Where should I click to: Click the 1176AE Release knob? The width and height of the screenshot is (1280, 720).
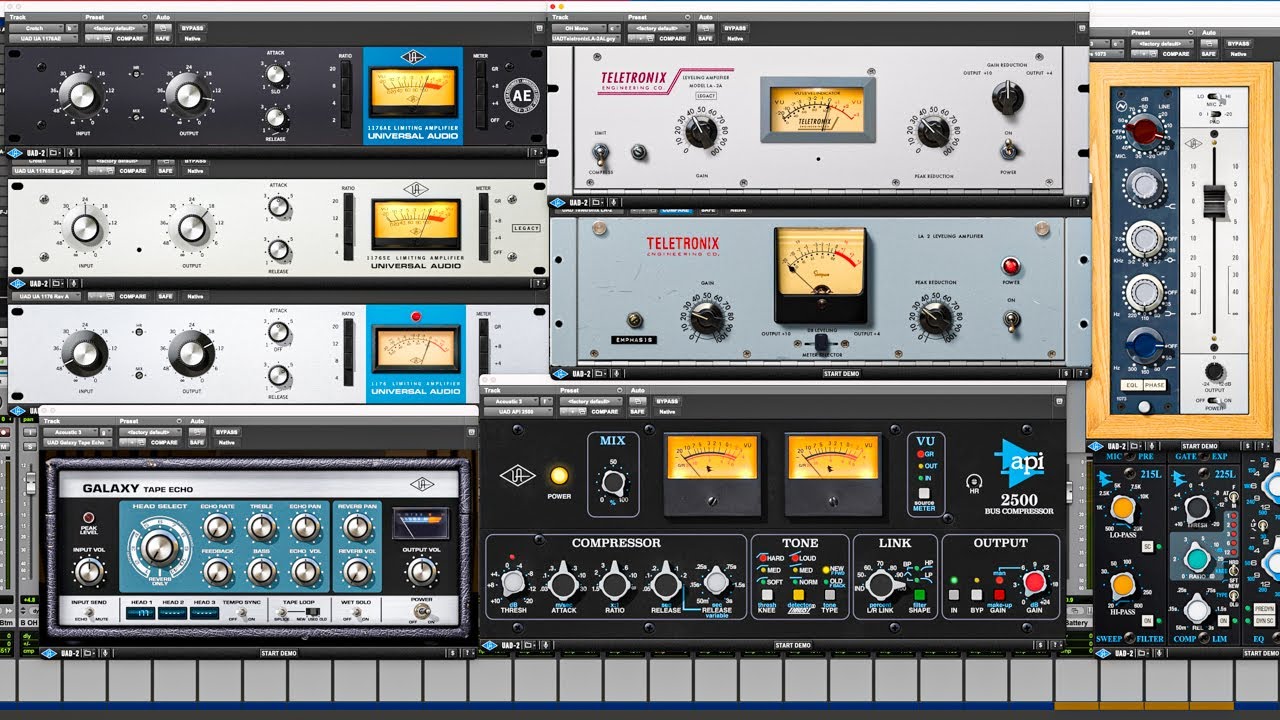pos(276,118)
